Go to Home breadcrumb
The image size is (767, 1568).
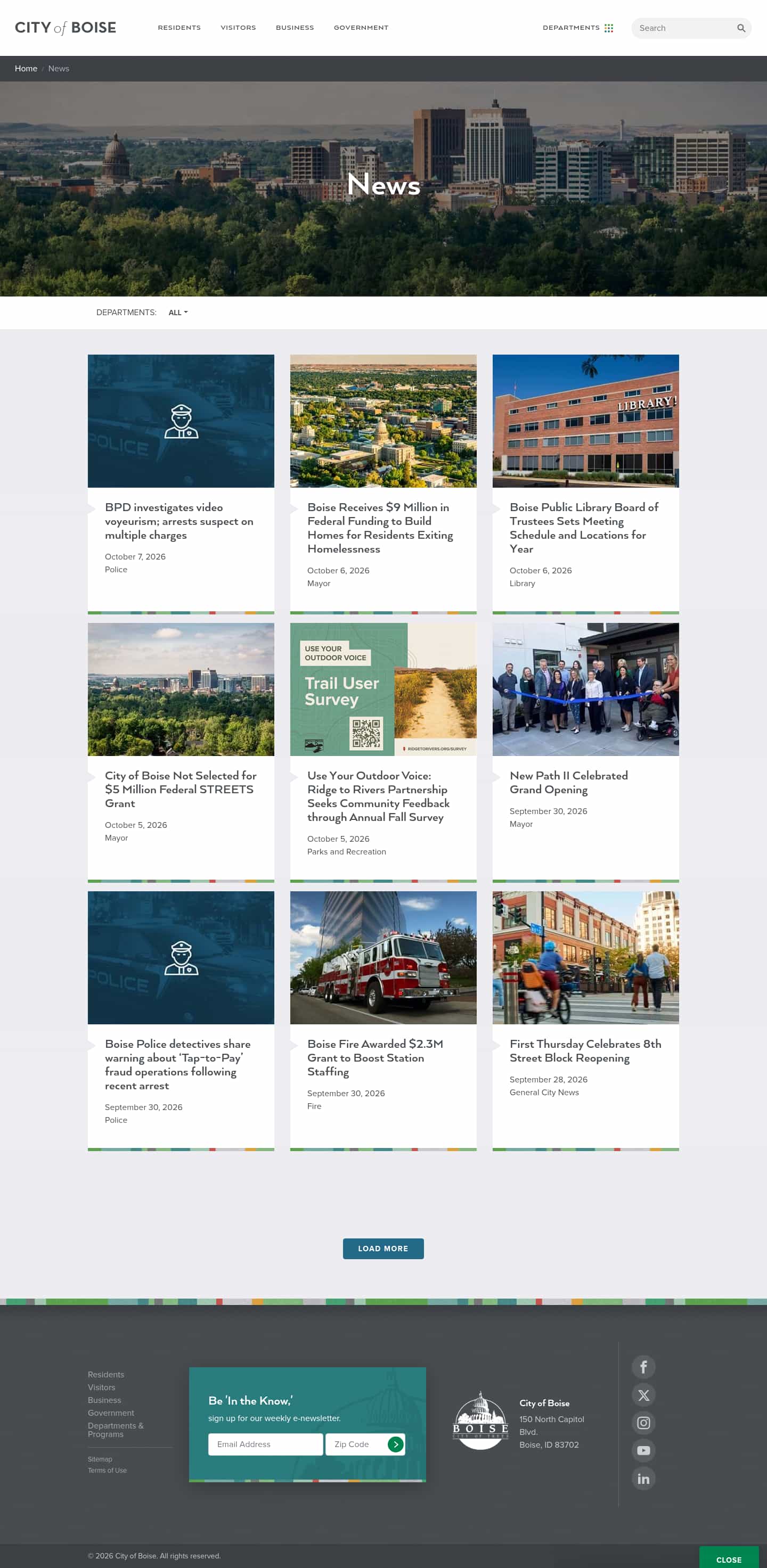pyautogui.click(x=26, y=69)
